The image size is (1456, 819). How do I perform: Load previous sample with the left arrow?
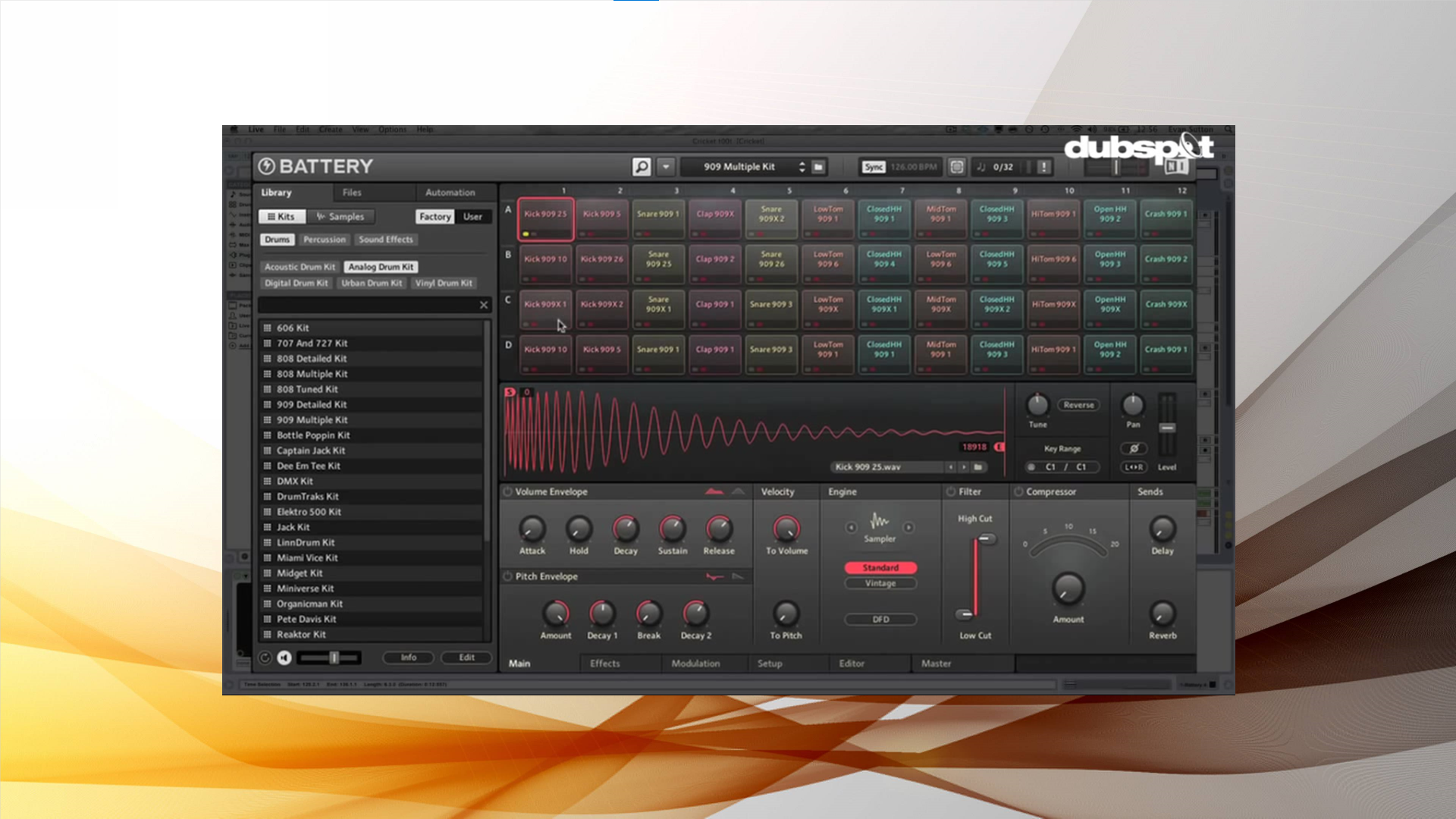coord(951,467)
